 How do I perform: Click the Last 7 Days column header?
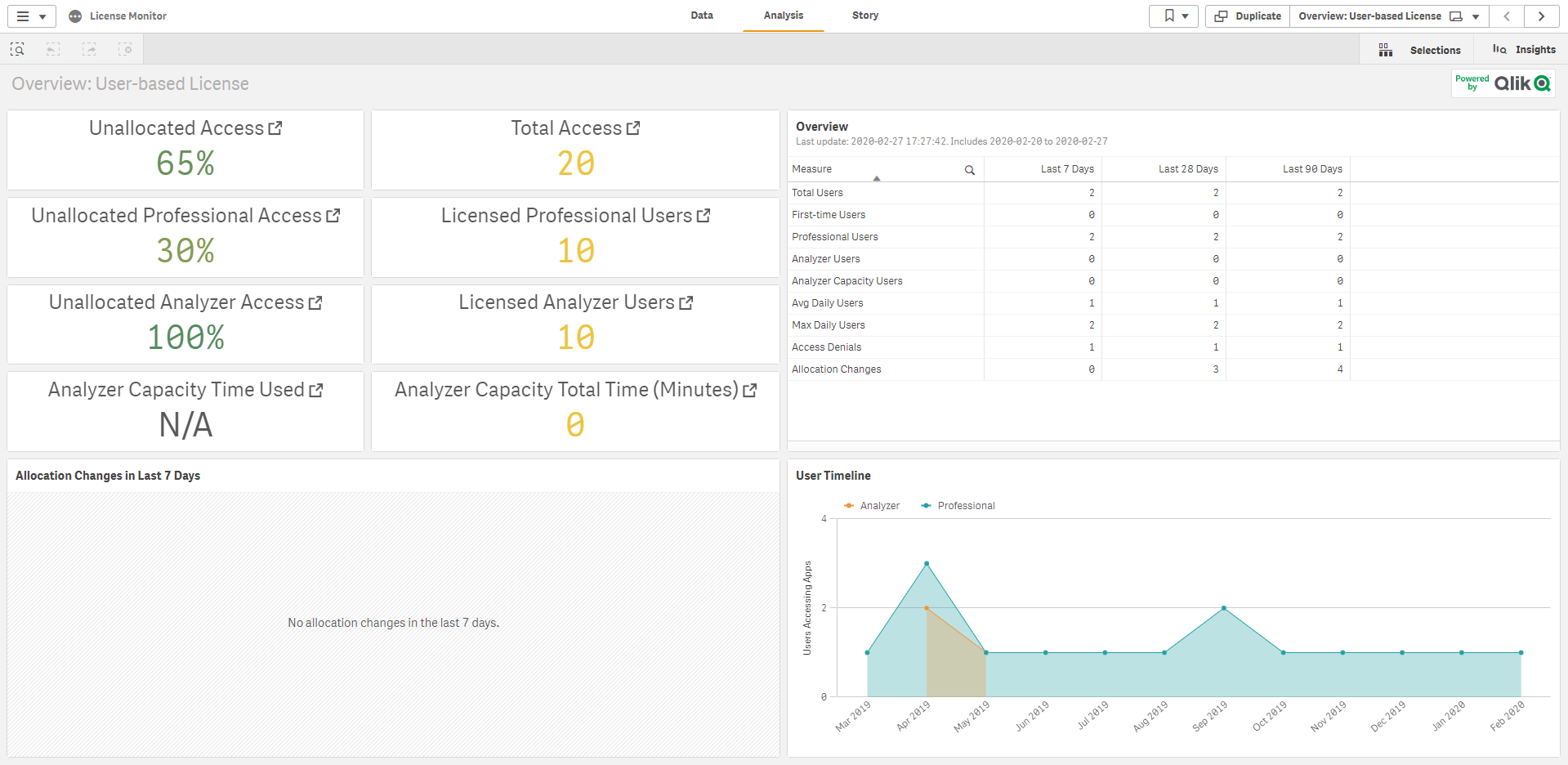(x=1043, y=169)
